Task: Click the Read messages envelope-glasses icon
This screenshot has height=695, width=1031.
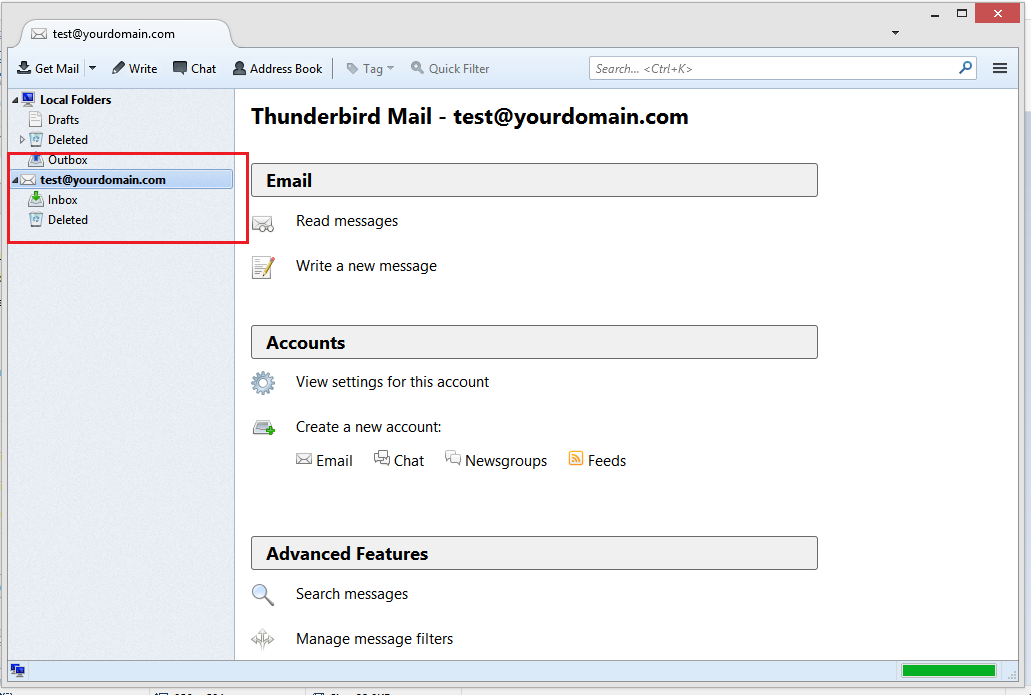Action: click(x=263, y=224)
